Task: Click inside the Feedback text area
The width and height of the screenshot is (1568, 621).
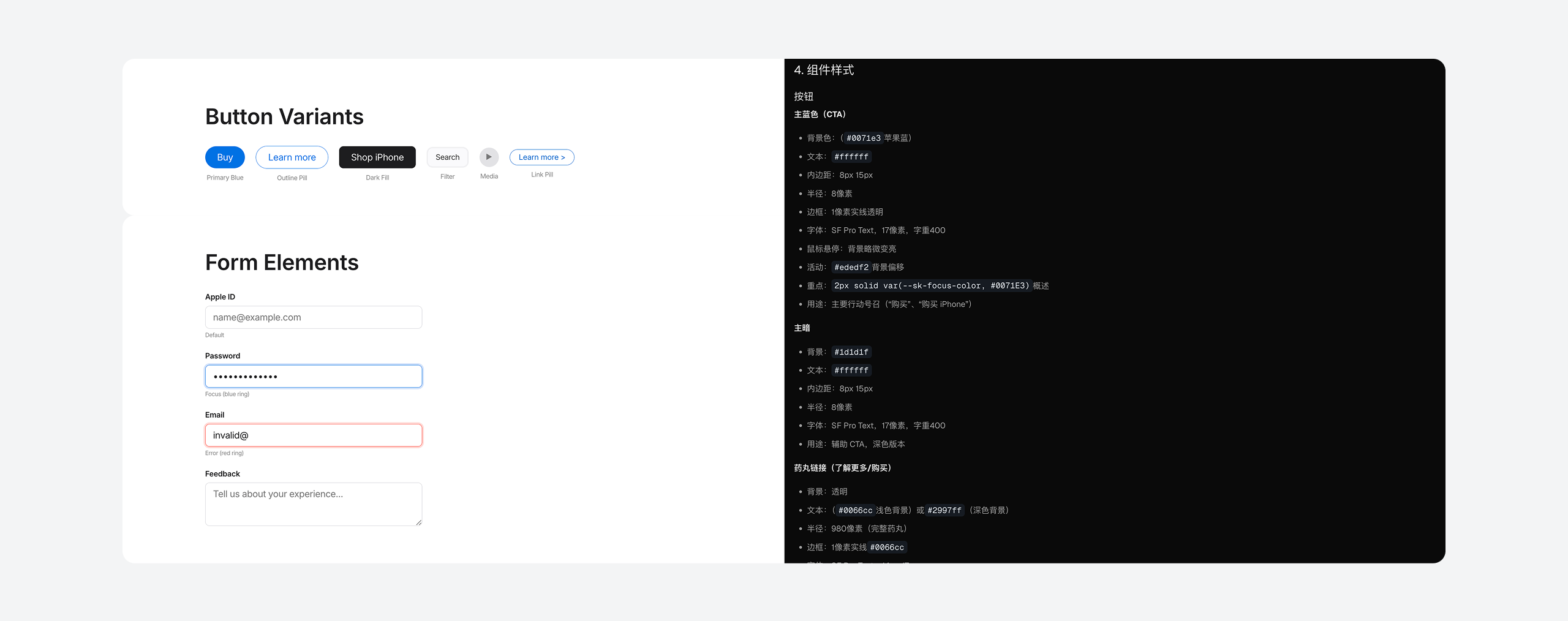Action: pyautogui.click(x=313, y=503)
